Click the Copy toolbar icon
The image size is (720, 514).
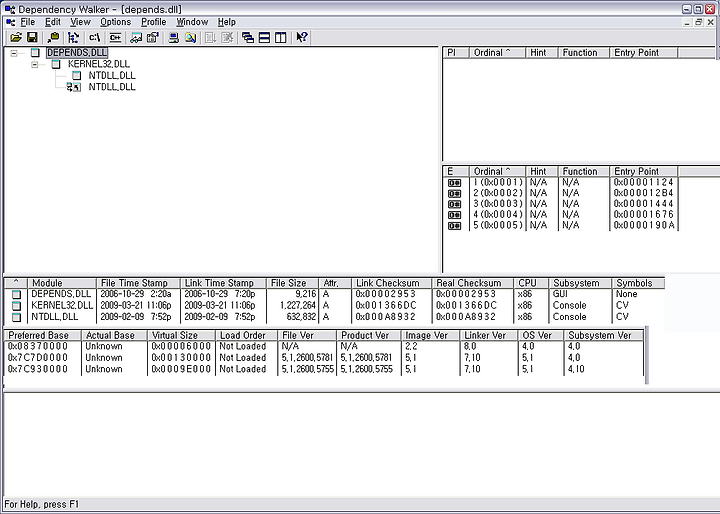pyautogui.click(x=53, y=38)
